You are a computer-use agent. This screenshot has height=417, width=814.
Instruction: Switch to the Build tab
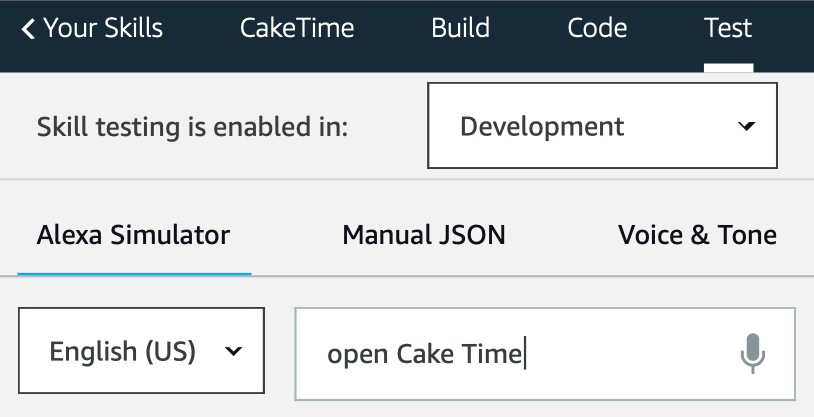click(460, 29)
